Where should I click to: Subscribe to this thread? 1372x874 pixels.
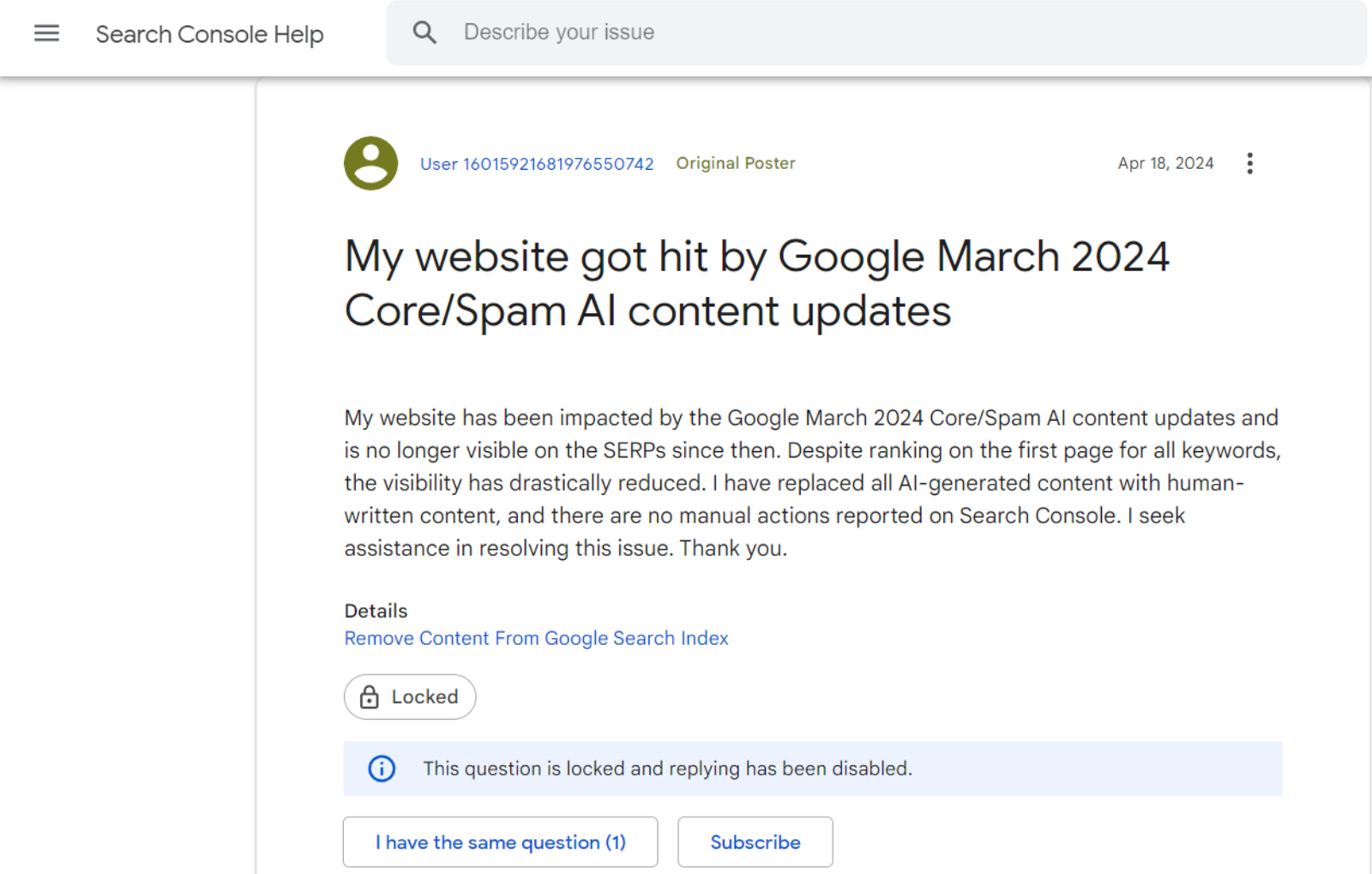755,842
